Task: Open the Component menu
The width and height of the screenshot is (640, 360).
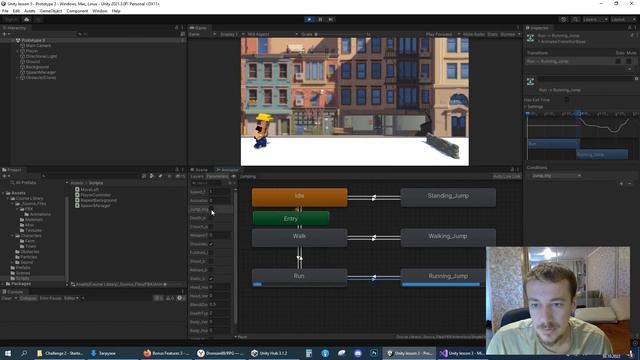Action: [x=77, y=11]
